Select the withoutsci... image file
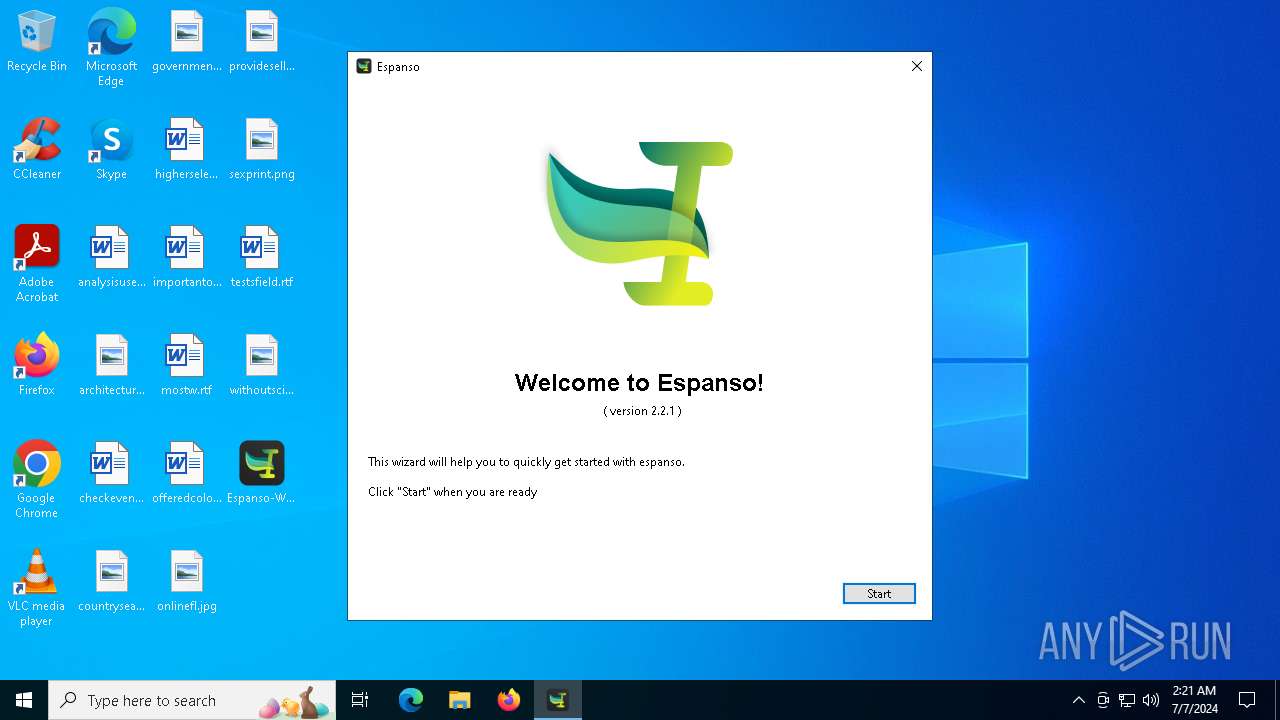Screen dimensions: 1280x720 point(262,365)
